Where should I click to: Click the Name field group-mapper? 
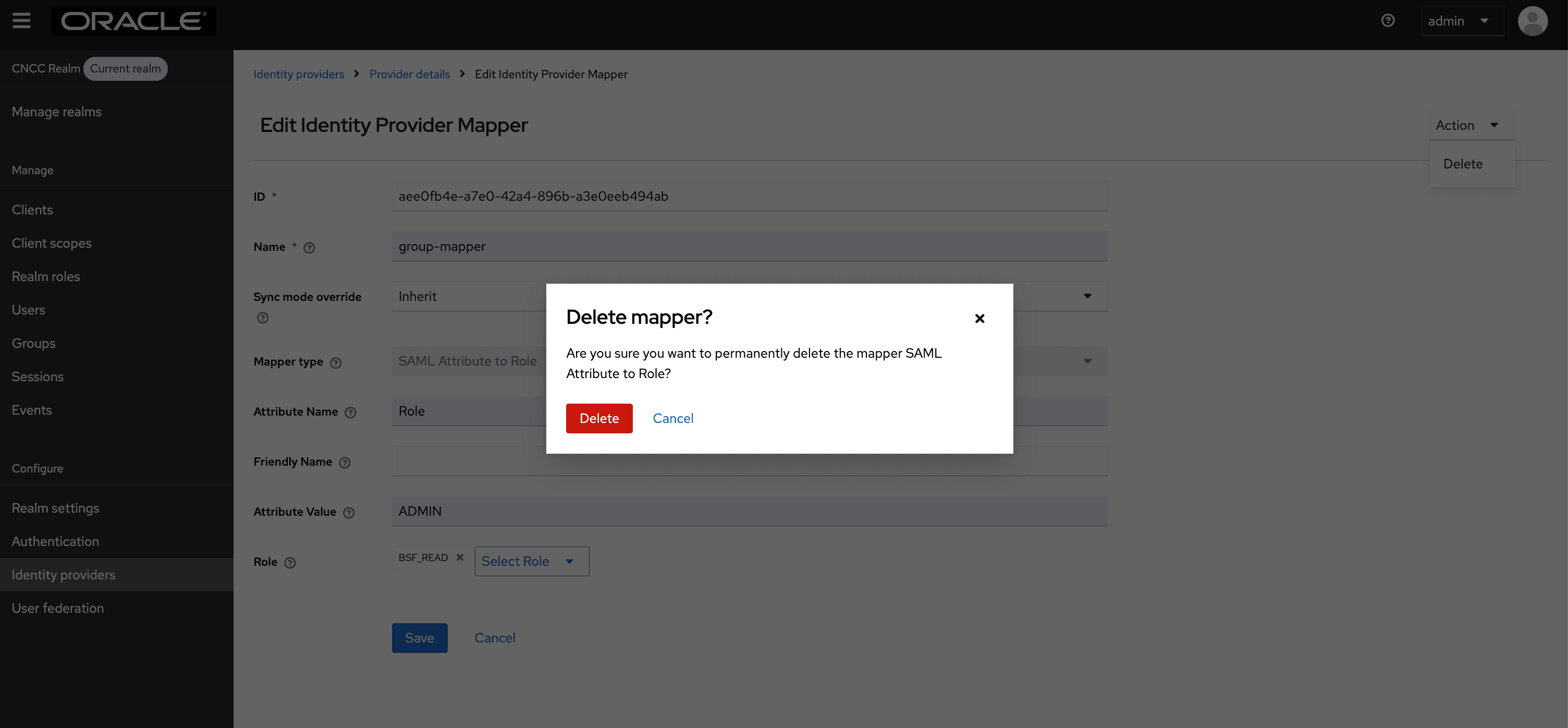(x=749, y=247)
